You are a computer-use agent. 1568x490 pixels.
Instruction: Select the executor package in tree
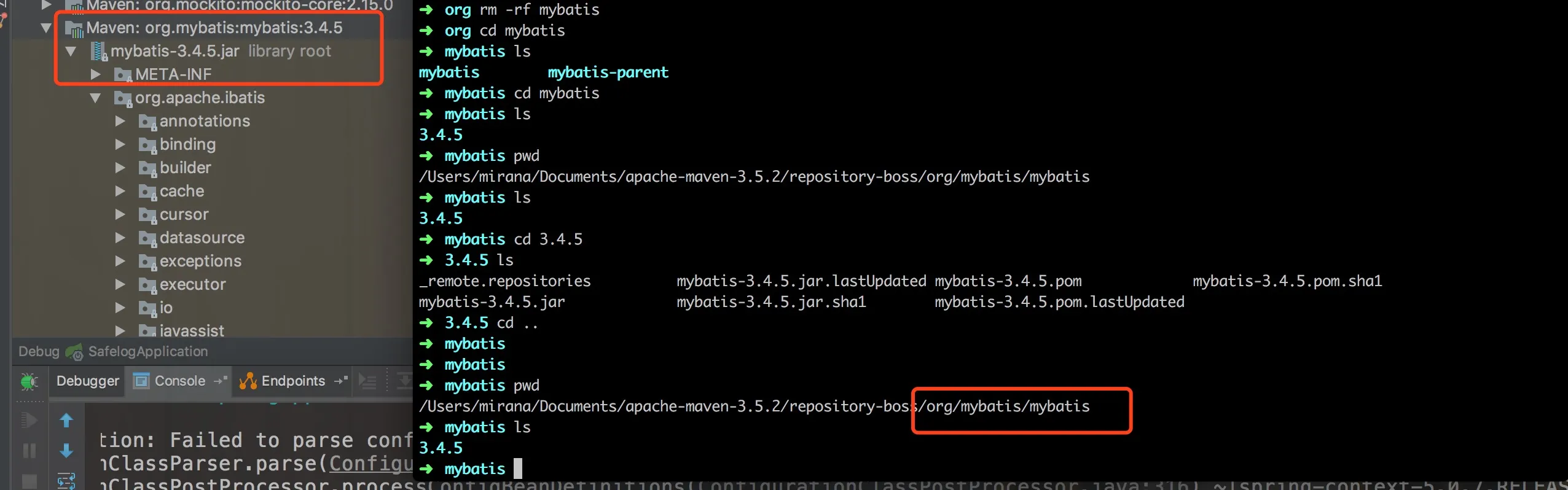click(192, 284)
